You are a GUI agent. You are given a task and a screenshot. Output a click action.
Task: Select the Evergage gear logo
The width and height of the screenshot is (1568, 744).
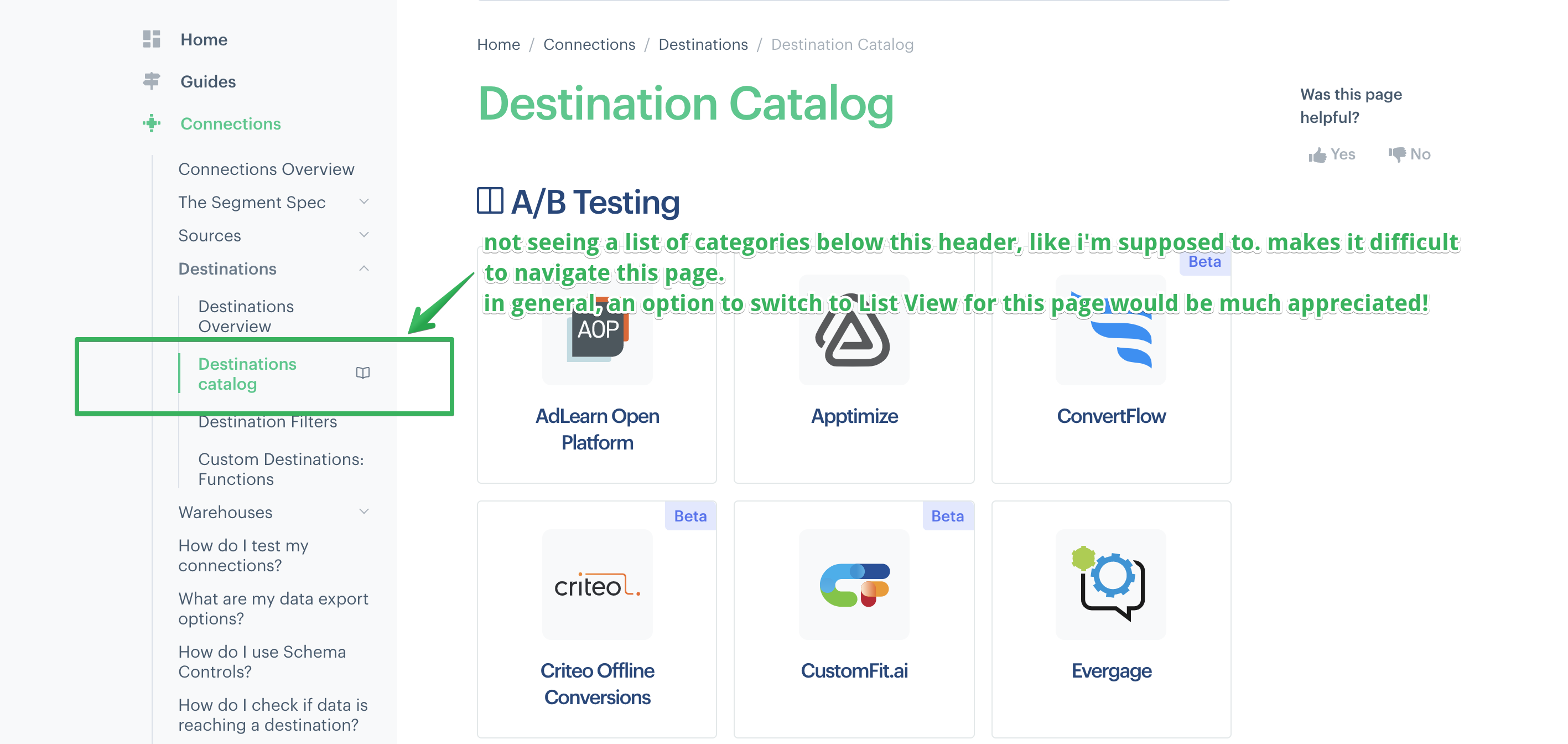click(x=1111, y=585)
